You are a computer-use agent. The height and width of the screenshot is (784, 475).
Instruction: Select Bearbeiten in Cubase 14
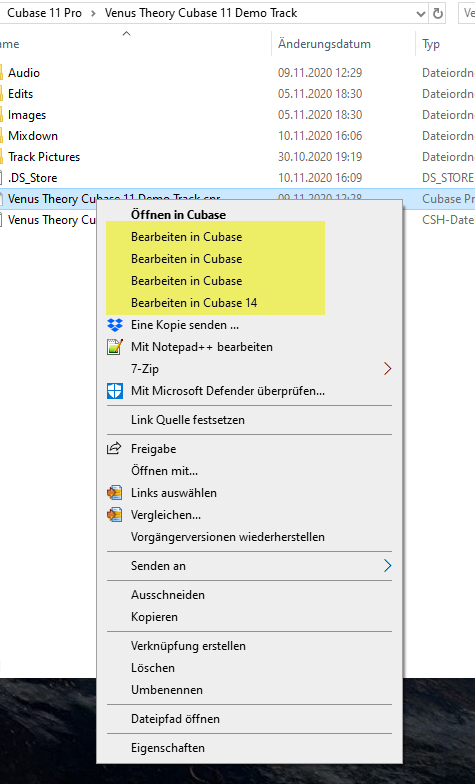pyautogui.click(x=194, y=303)
